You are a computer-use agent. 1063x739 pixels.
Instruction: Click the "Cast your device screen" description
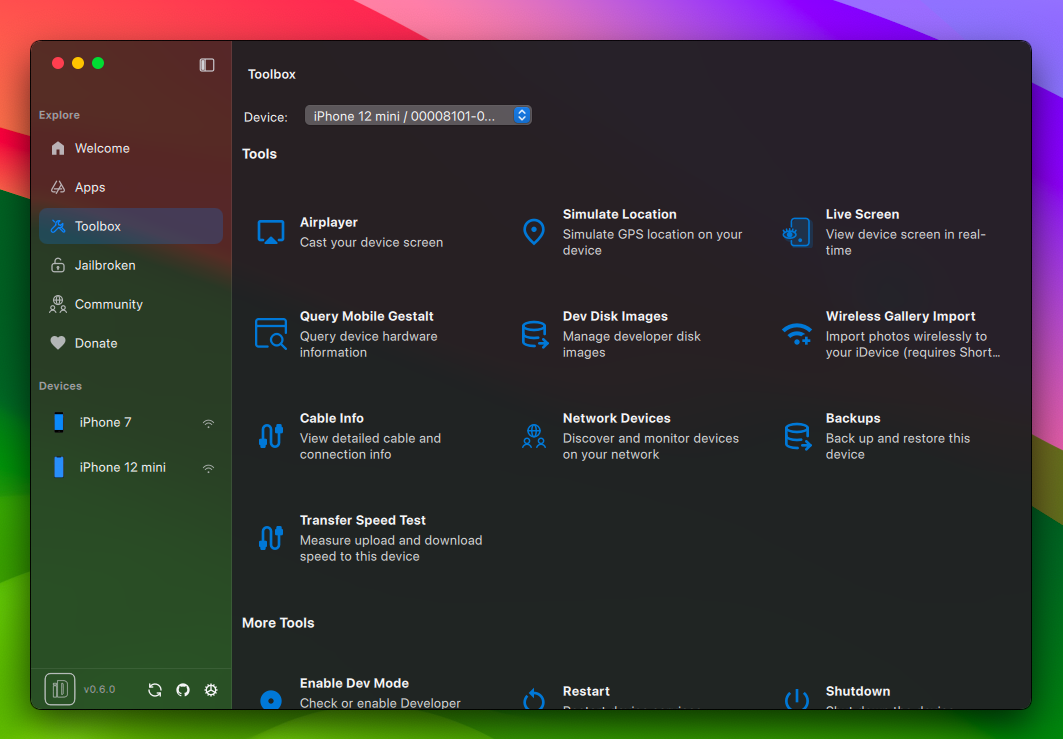click(372, 243)
